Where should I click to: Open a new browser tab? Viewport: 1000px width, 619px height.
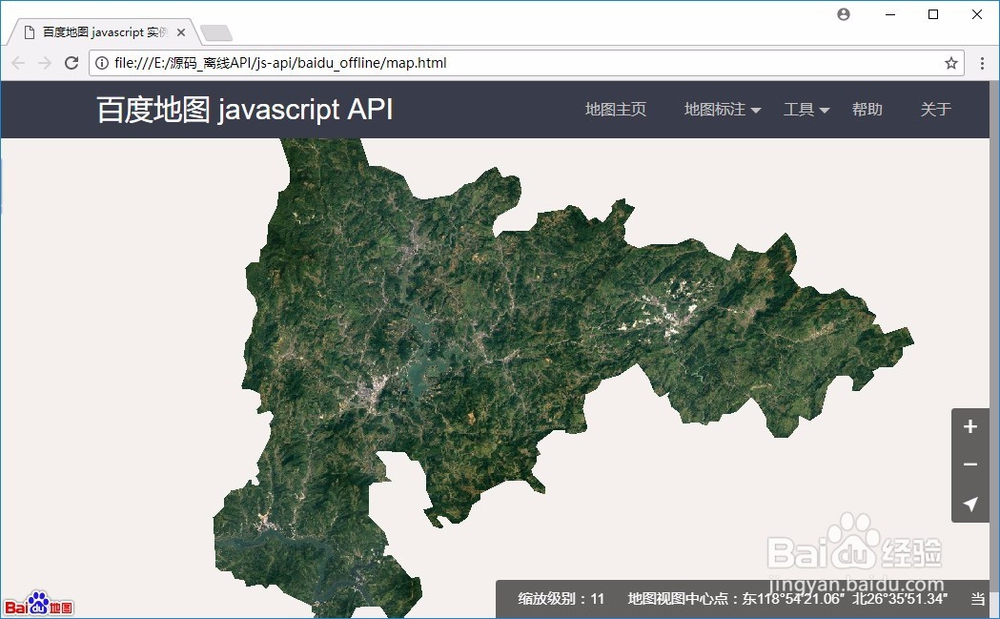point(216,33)
